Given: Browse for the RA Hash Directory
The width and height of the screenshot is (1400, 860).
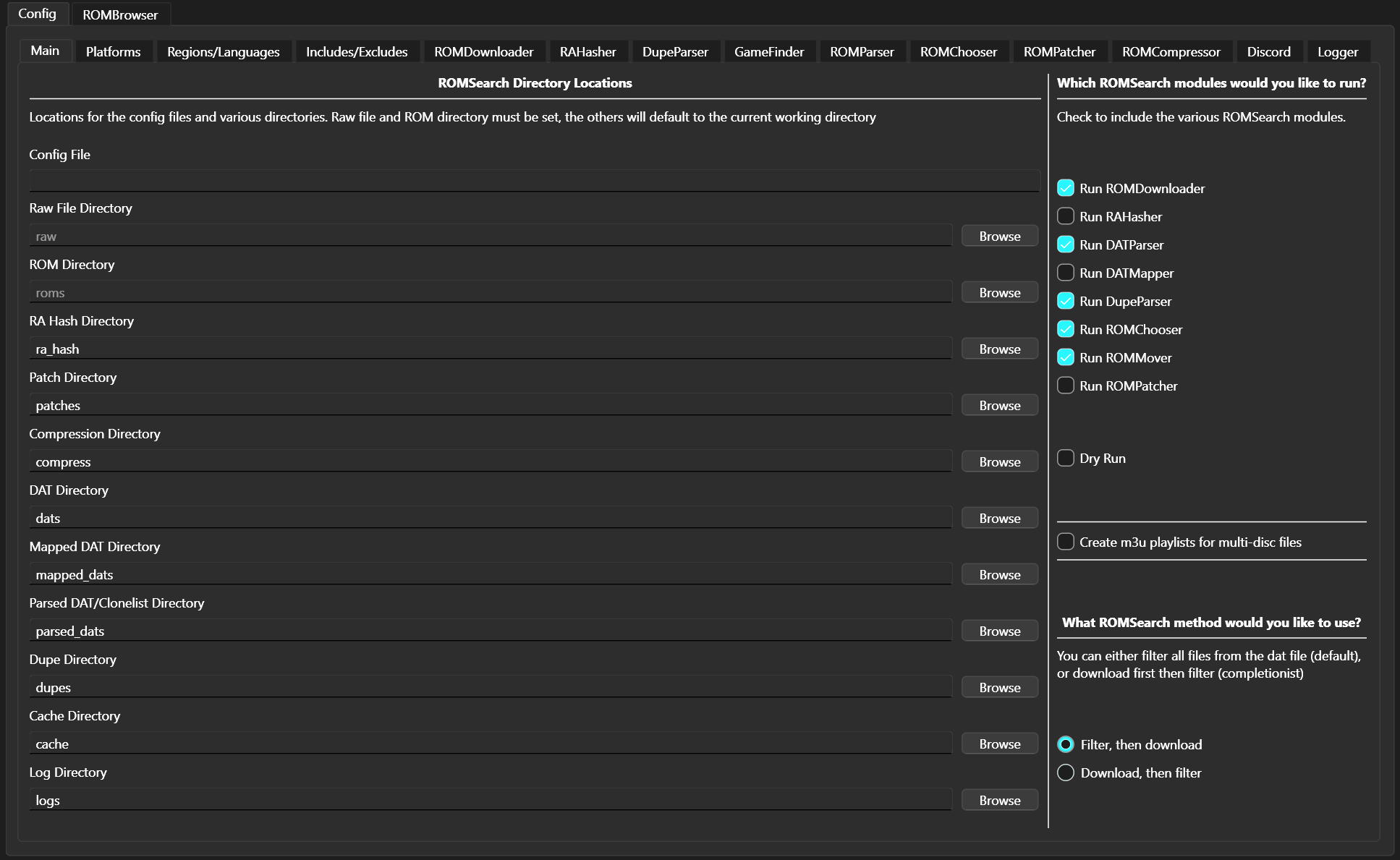Looking at the screenshot, I should click(1000, 349).
